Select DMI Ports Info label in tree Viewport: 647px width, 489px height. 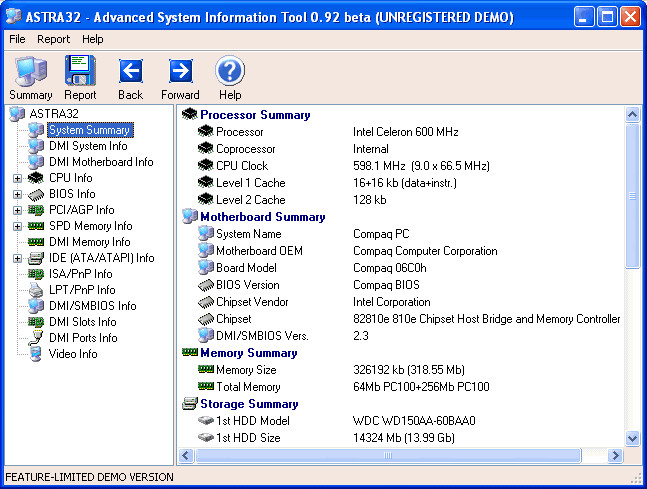tap(83, 338)
